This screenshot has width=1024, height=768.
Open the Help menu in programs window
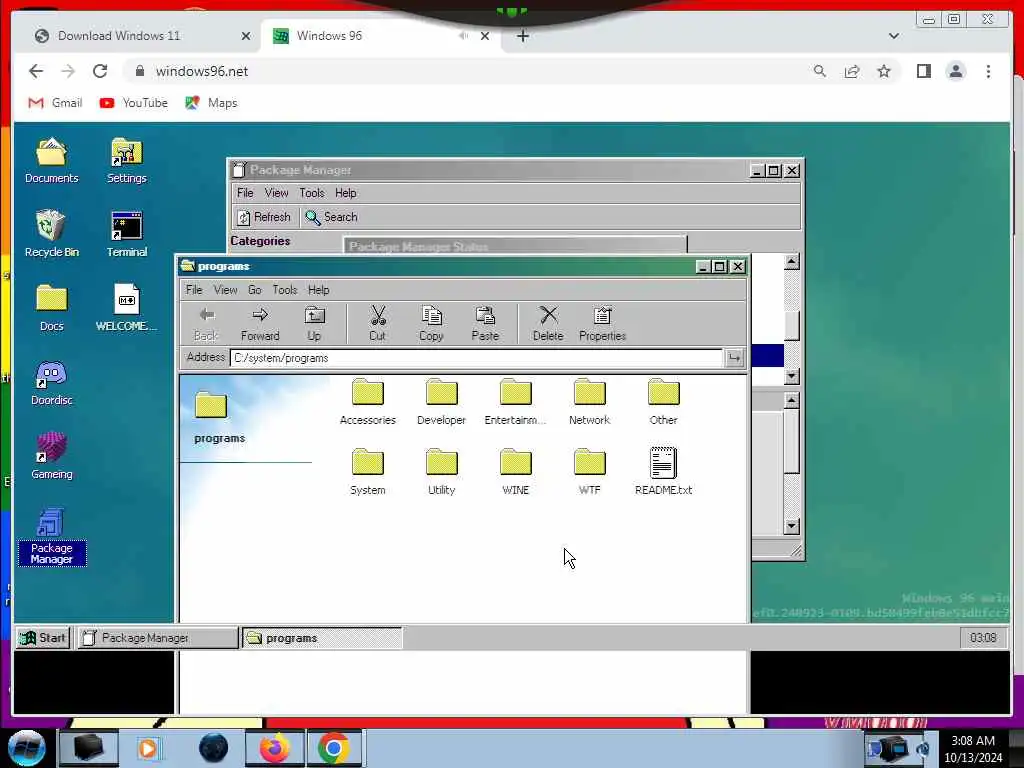(319, 290)
